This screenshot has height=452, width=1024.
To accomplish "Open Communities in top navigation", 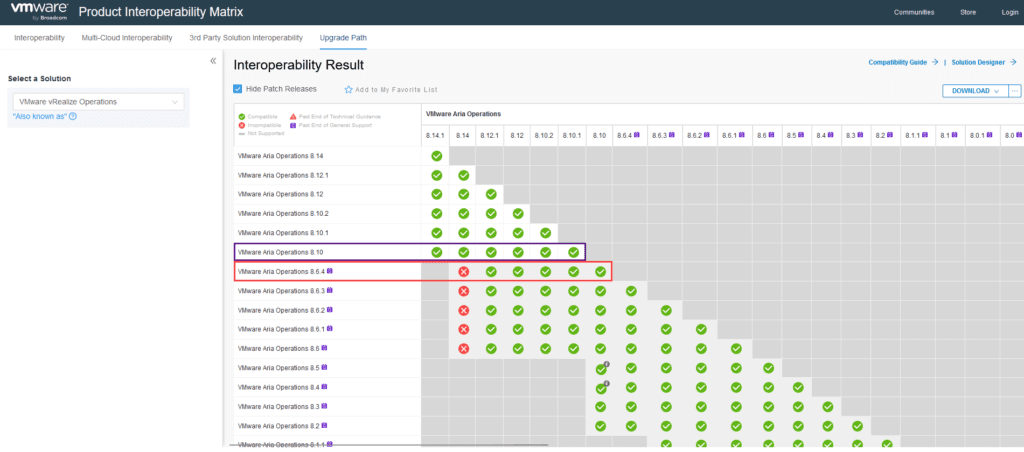I will (x=914, y=12).
